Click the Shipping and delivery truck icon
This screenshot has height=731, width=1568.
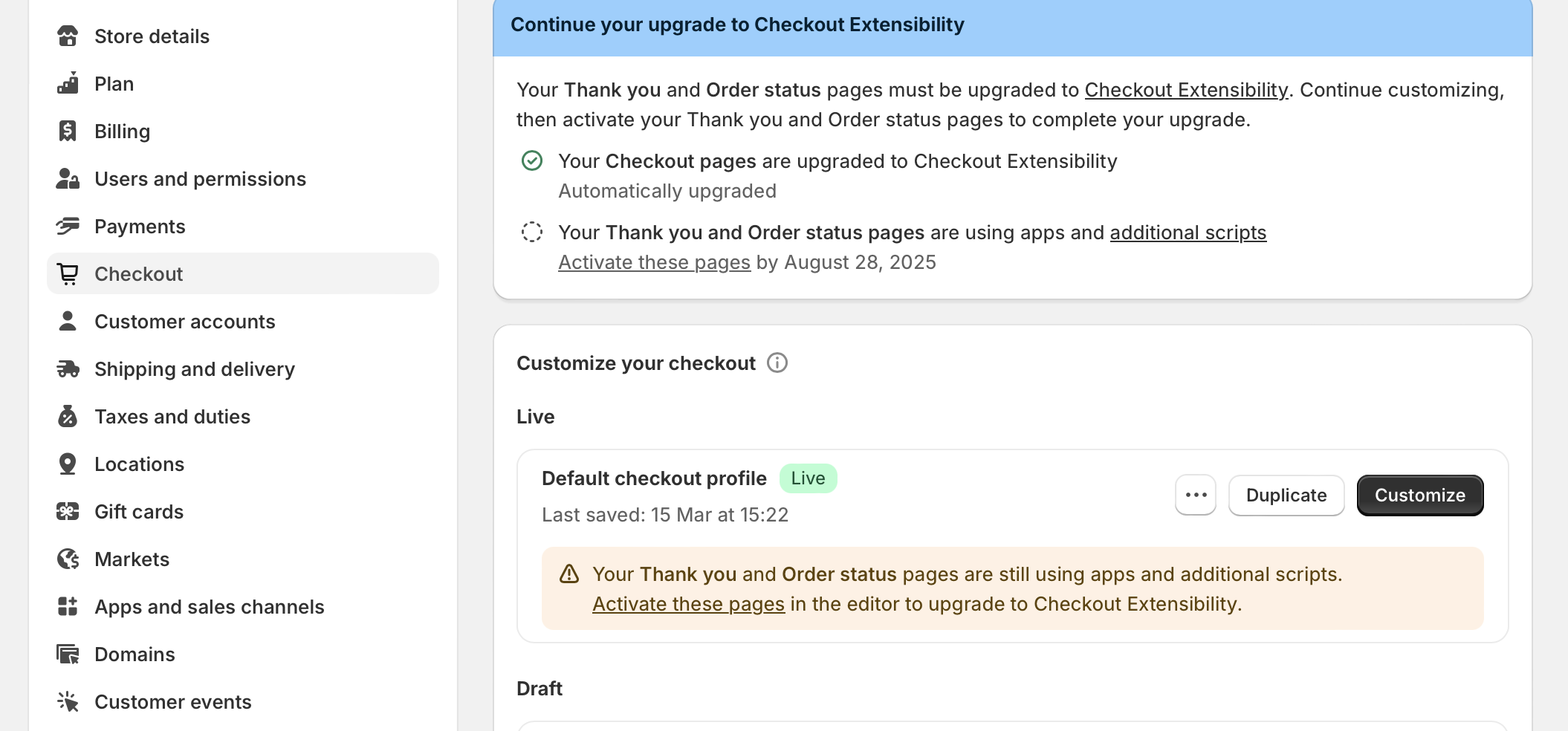point(68,368)
